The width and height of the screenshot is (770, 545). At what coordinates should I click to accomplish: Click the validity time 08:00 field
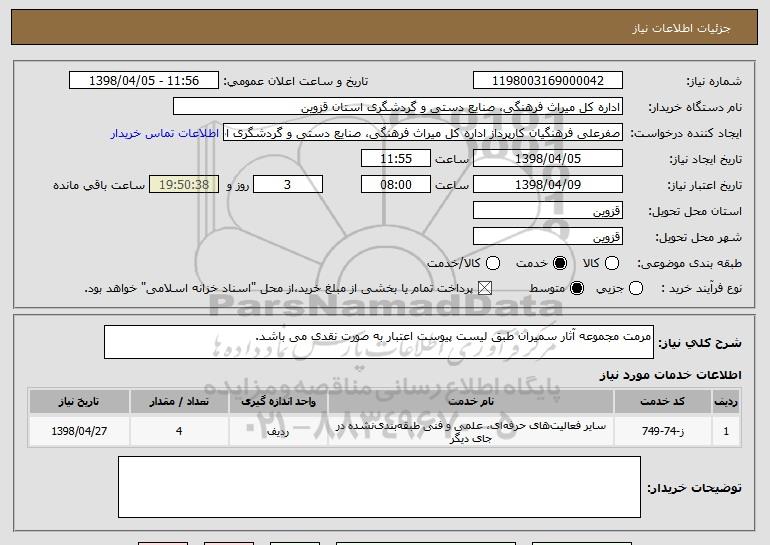tap(396, 185)
